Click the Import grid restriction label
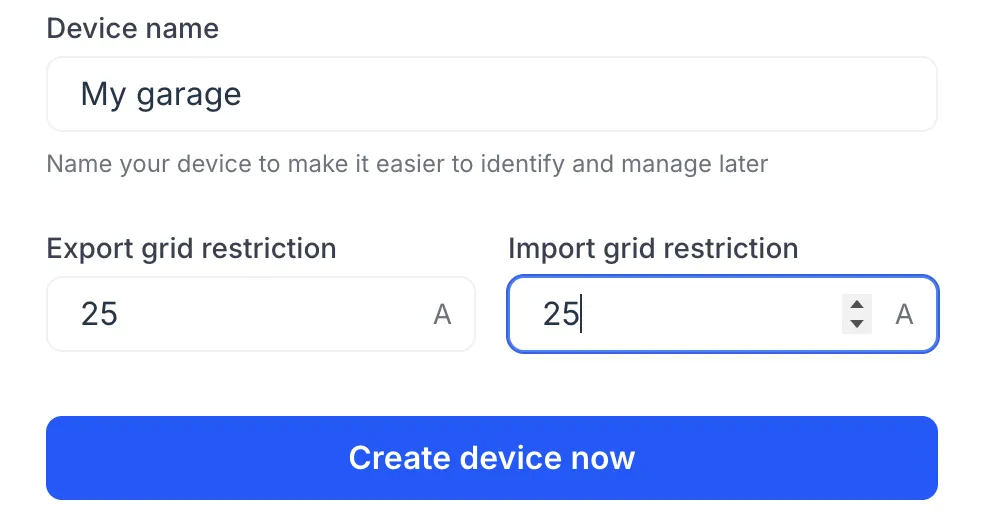The image size is (1000, 522). click(653, 248)
